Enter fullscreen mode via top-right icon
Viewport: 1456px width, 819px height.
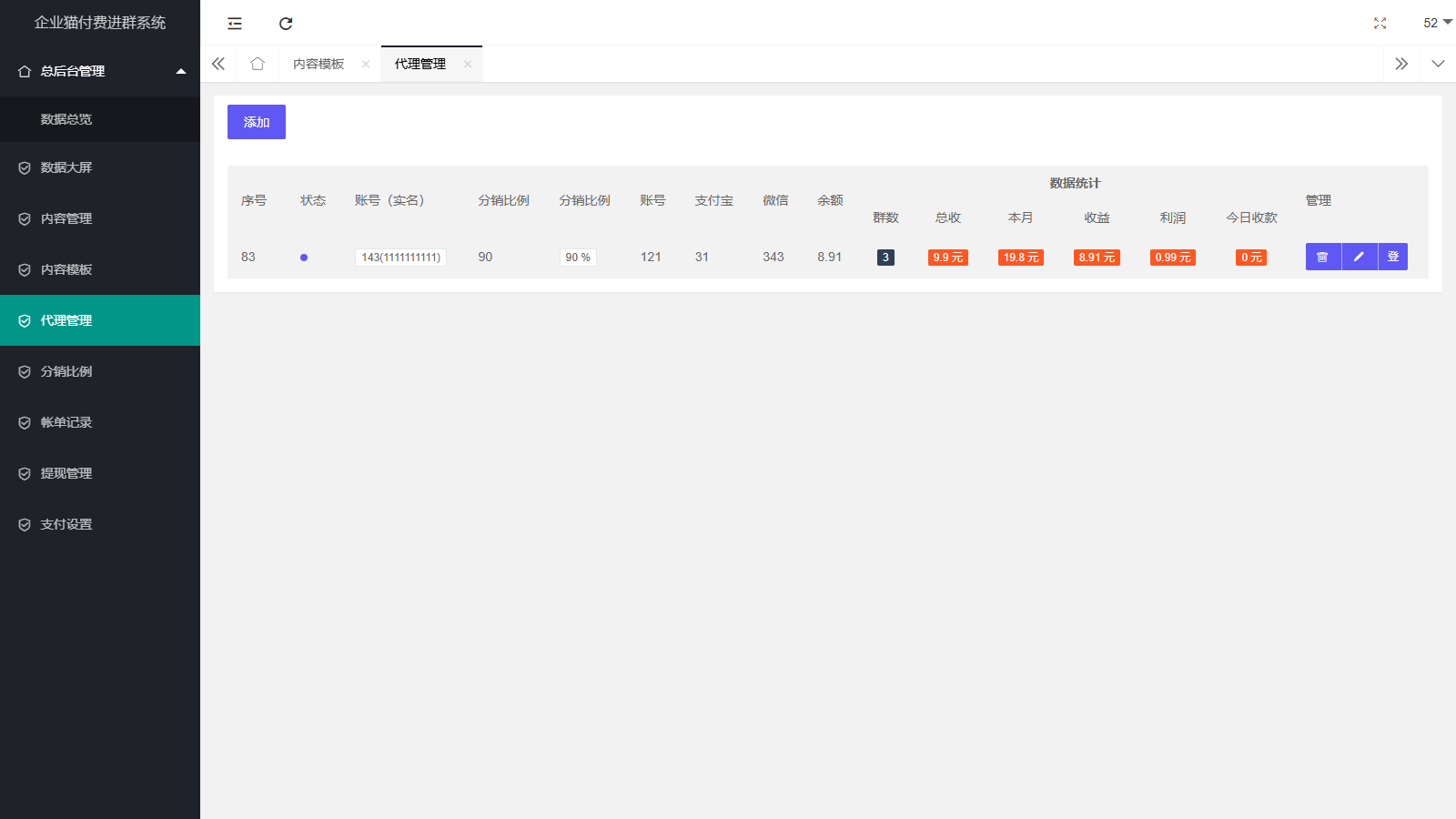coord(1380,24)
